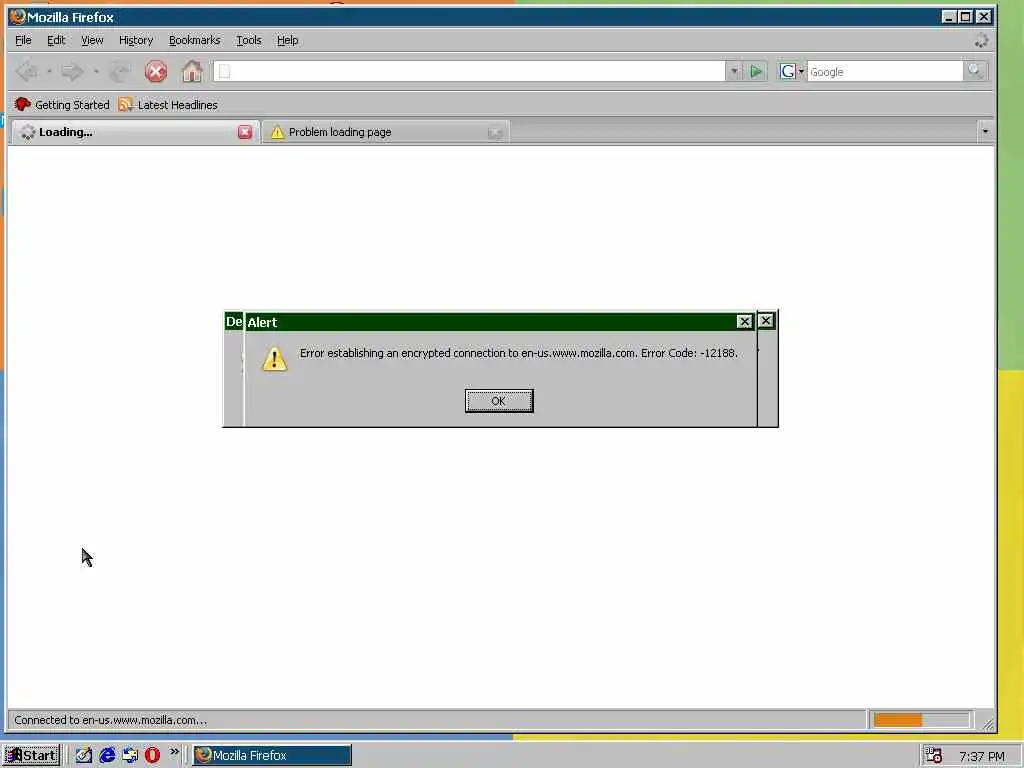
Task: Close the Alert dialog with X
Action: tap(744, 321)
